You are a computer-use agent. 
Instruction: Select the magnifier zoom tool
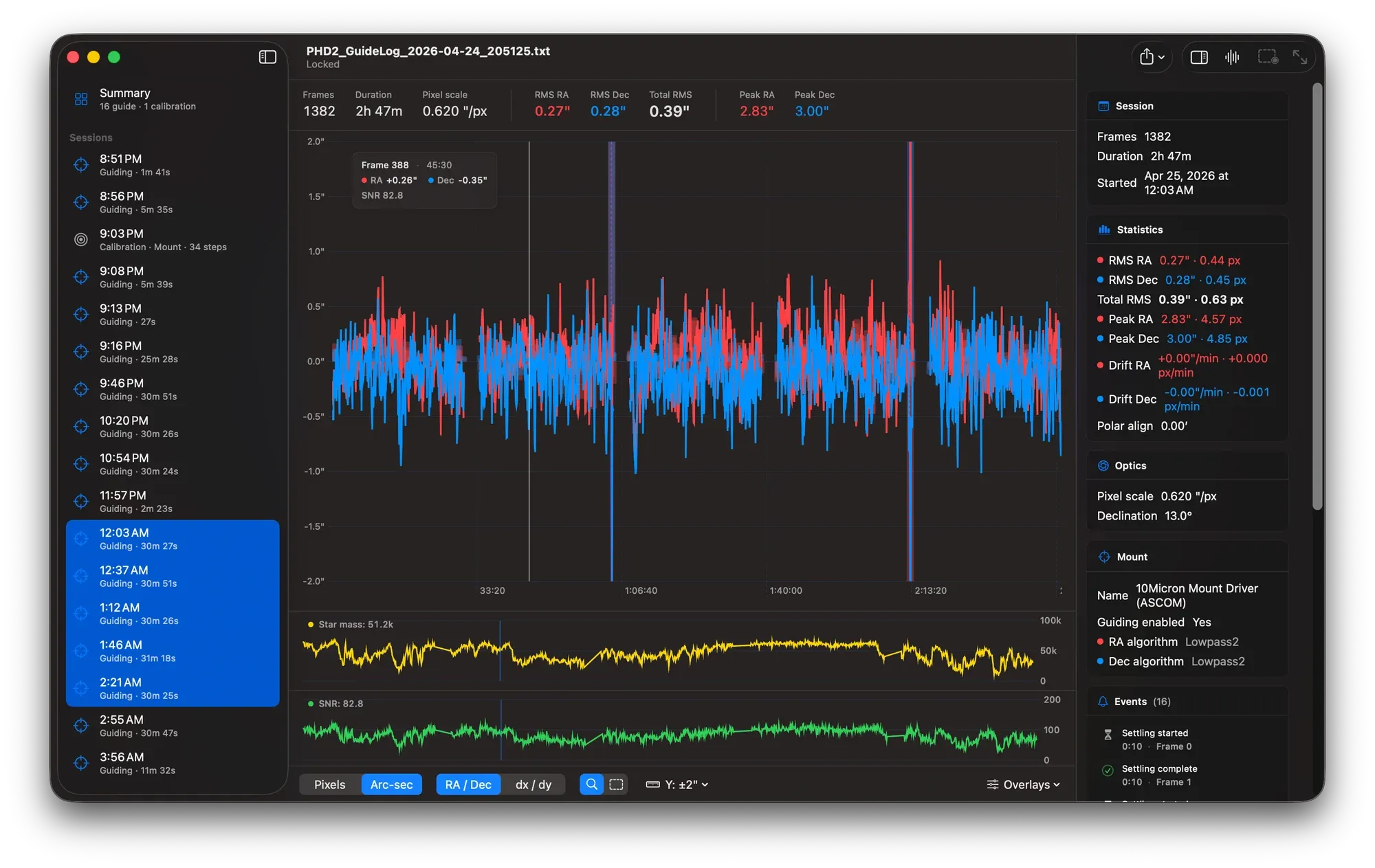click(591, 784)
